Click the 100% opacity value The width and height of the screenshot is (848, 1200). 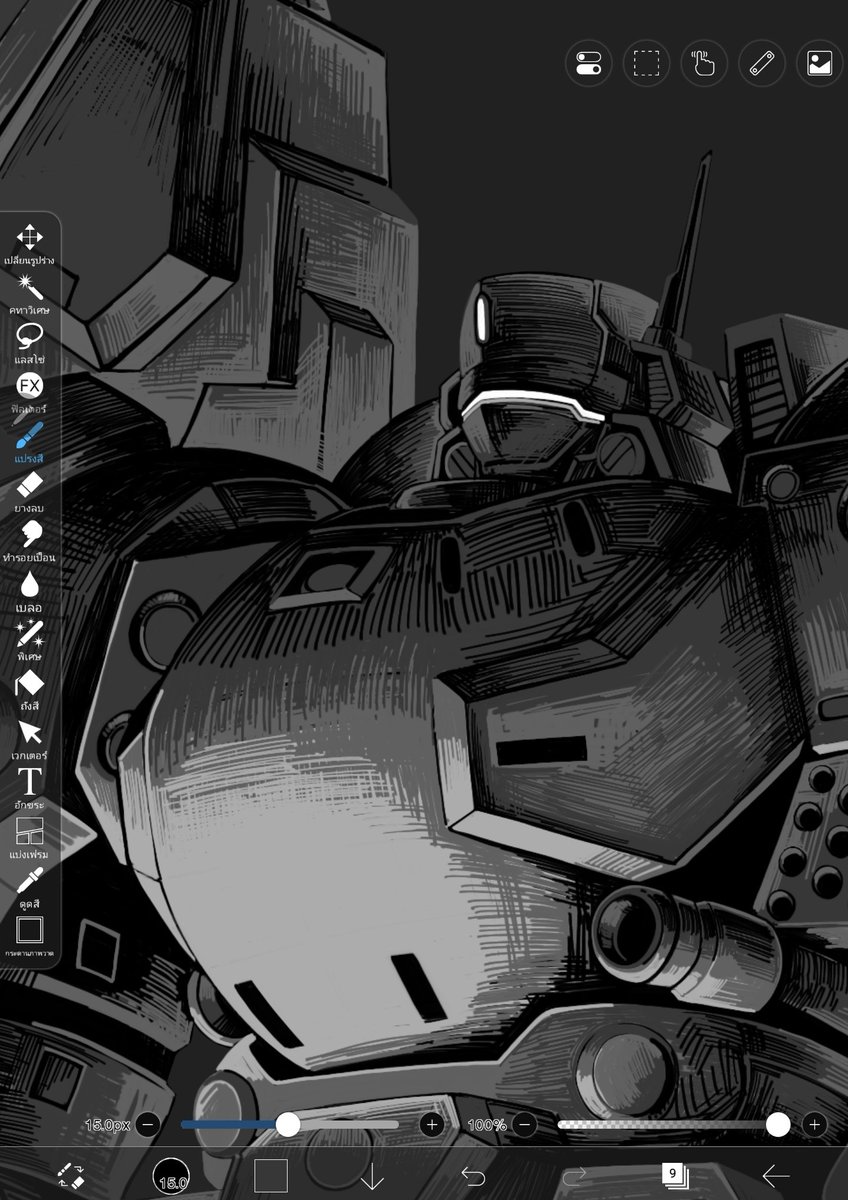click(x=487, y=1125)
